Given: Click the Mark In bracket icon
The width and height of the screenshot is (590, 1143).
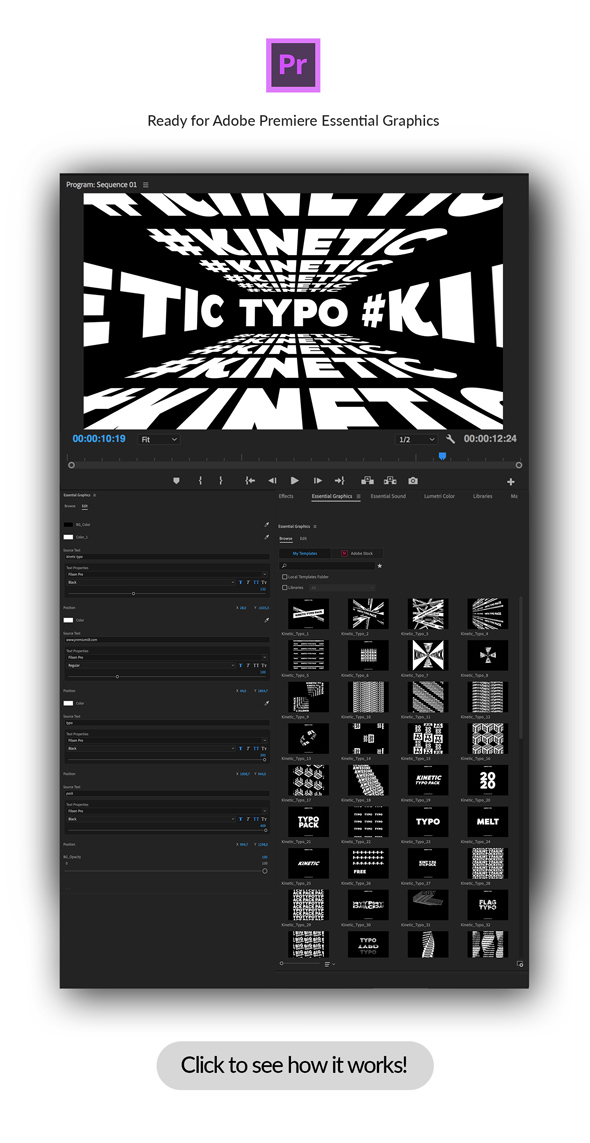Looking at the screenshot, I should tap(200, 480).
